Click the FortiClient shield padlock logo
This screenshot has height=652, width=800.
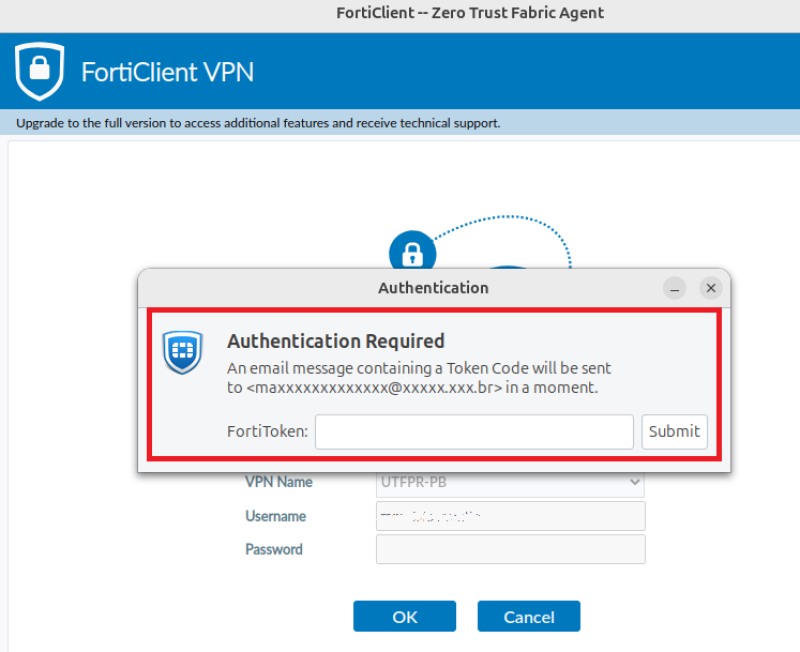coord(39,71)
